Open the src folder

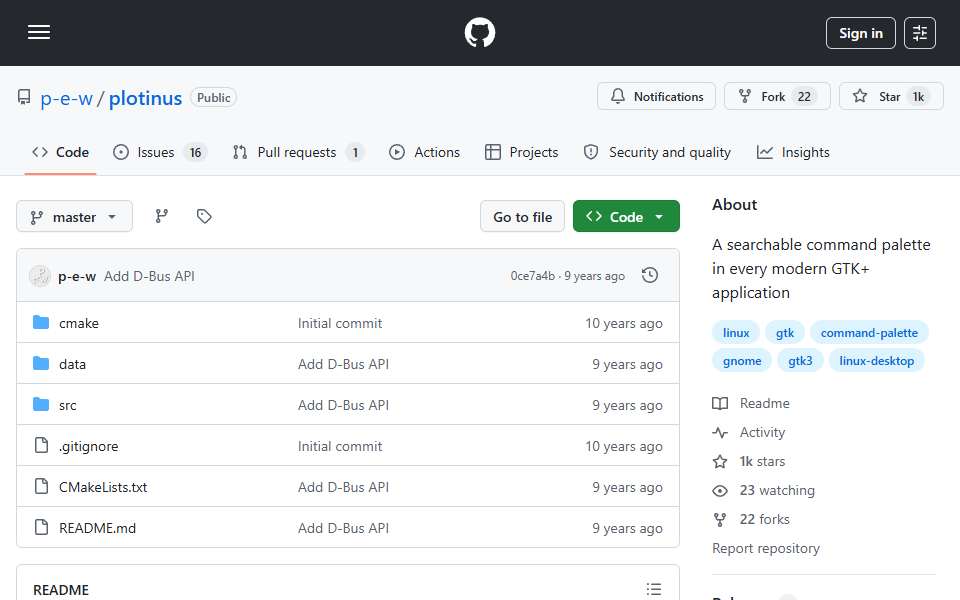click(x=67, y=405)
